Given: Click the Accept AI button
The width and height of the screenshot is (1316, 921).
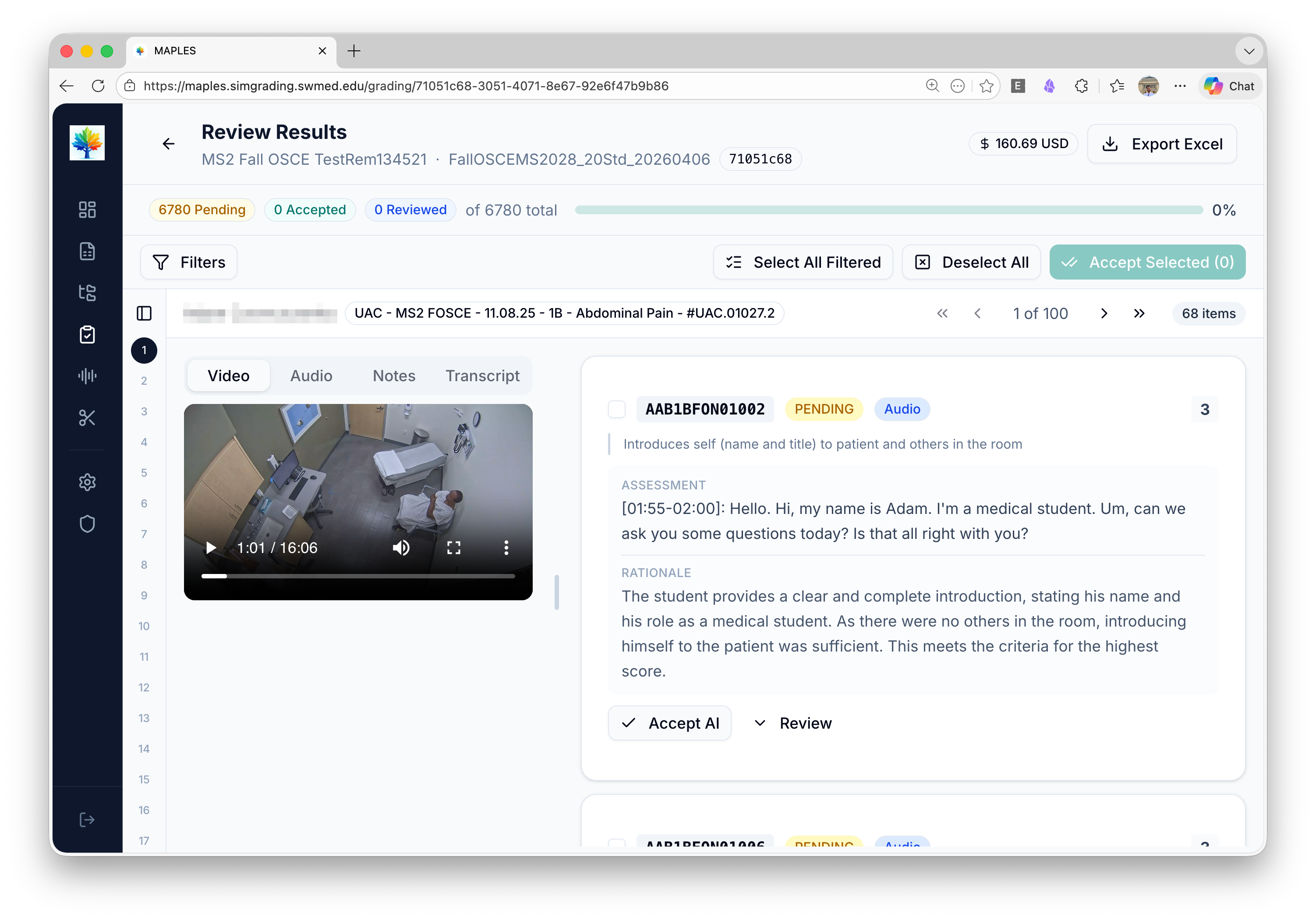Looking at the screenshot, I should pyautogui.click(x=669, y=723).
